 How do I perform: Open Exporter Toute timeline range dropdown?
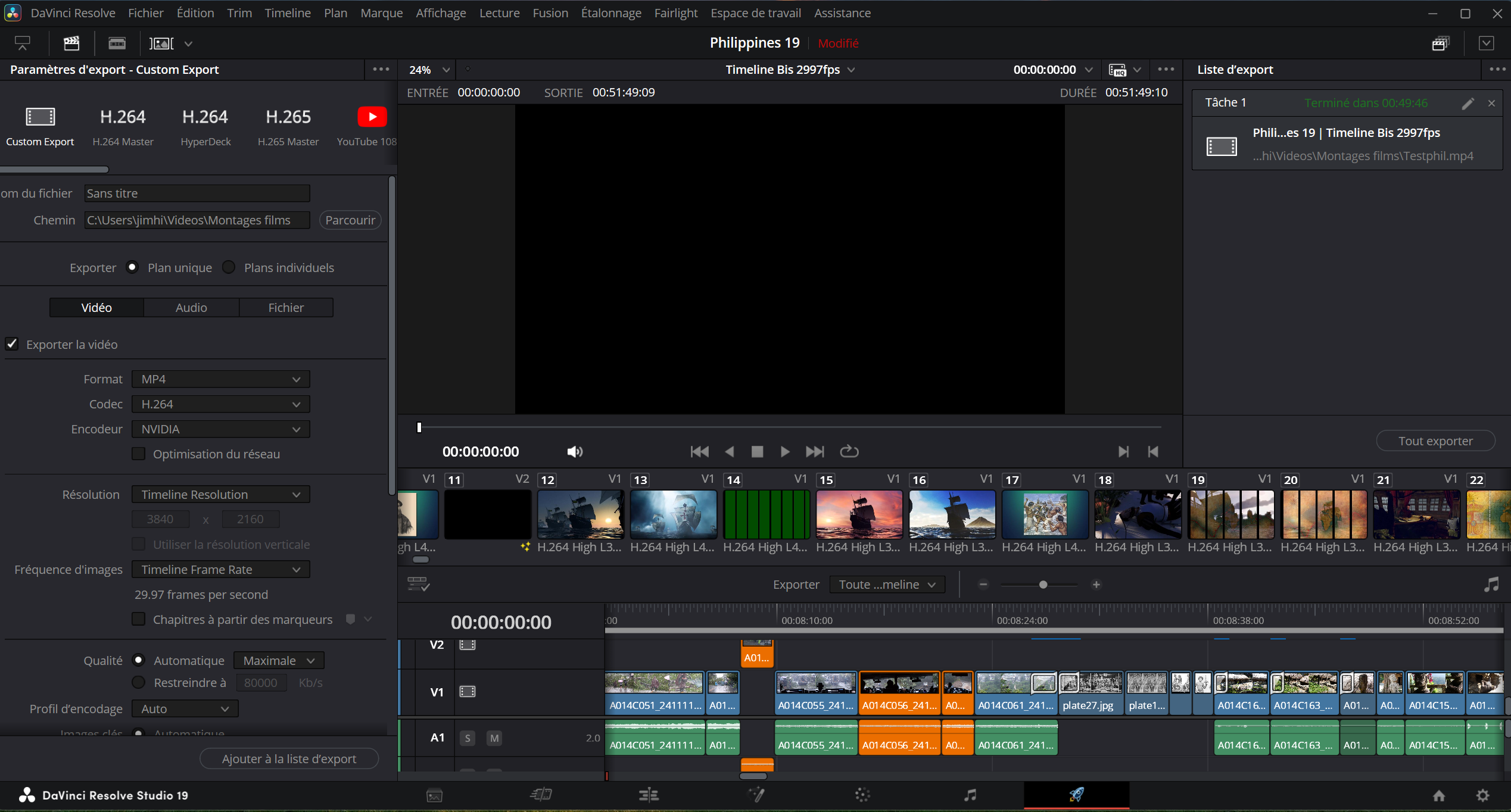coord(887,585)
